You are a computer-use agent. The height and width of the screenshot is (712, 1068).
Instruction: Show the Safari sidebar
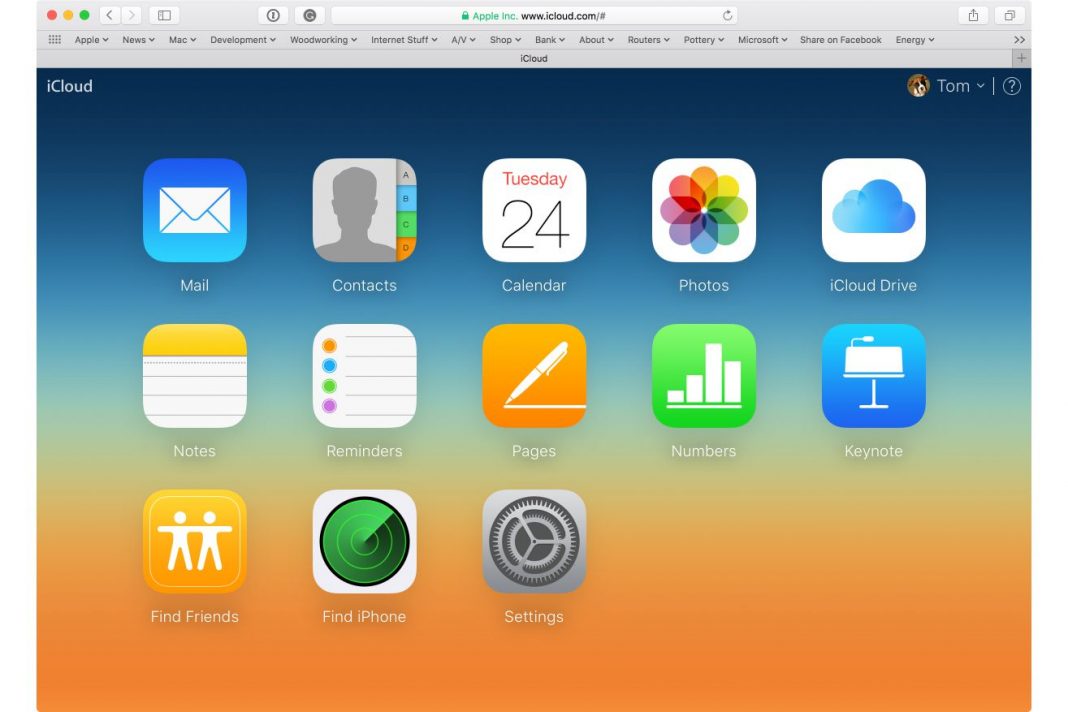164,15
